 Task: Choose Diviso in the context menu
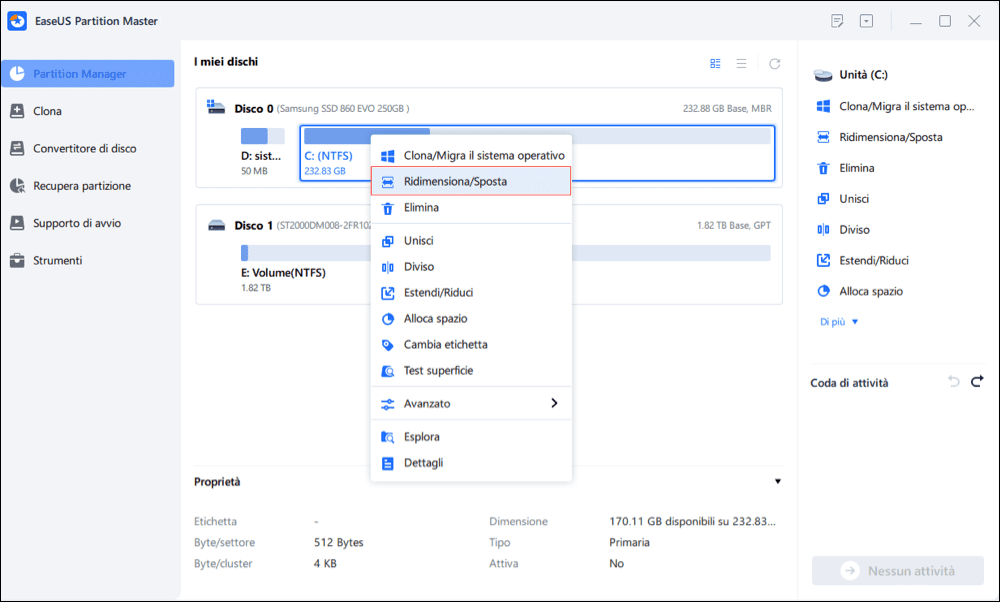471,267
